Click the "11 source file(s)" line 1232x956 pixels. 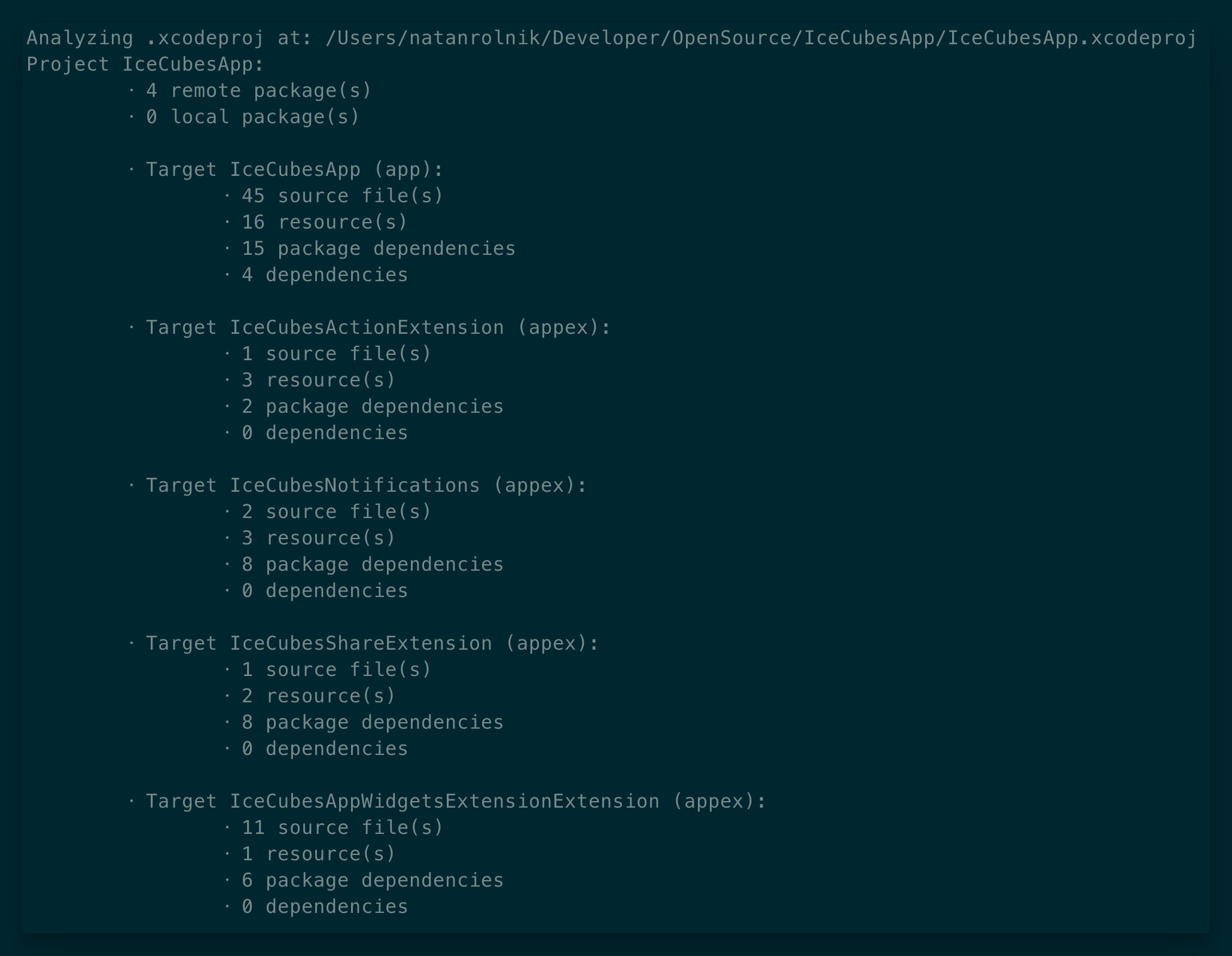pos(342,828)
